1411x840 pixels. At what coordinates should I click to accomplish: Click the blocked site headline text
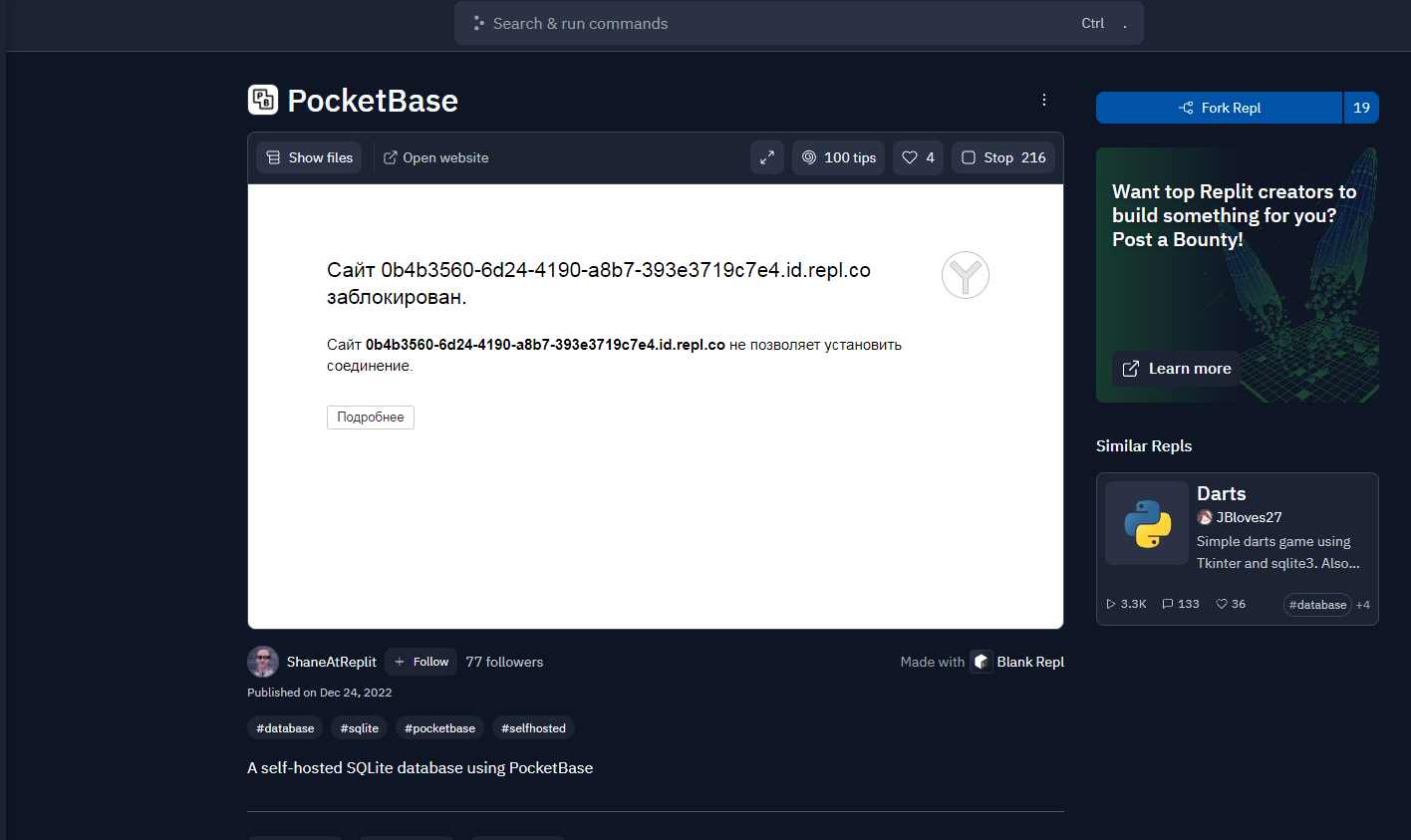click(x=599, y=283)
